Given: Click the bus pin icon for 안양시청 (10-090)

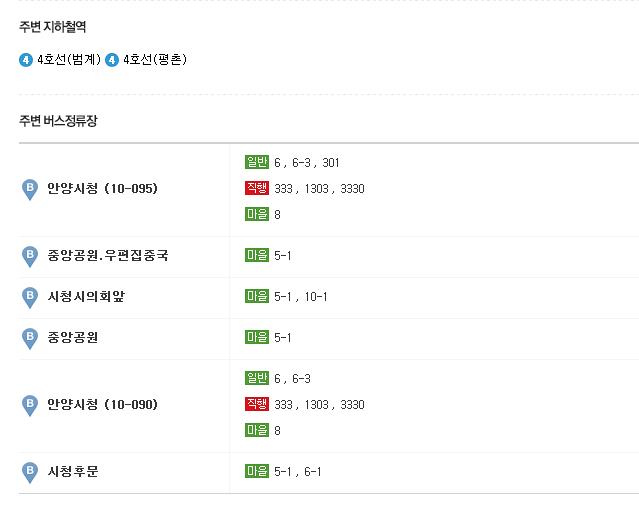Looking at the screenshot, I should 30,405.
